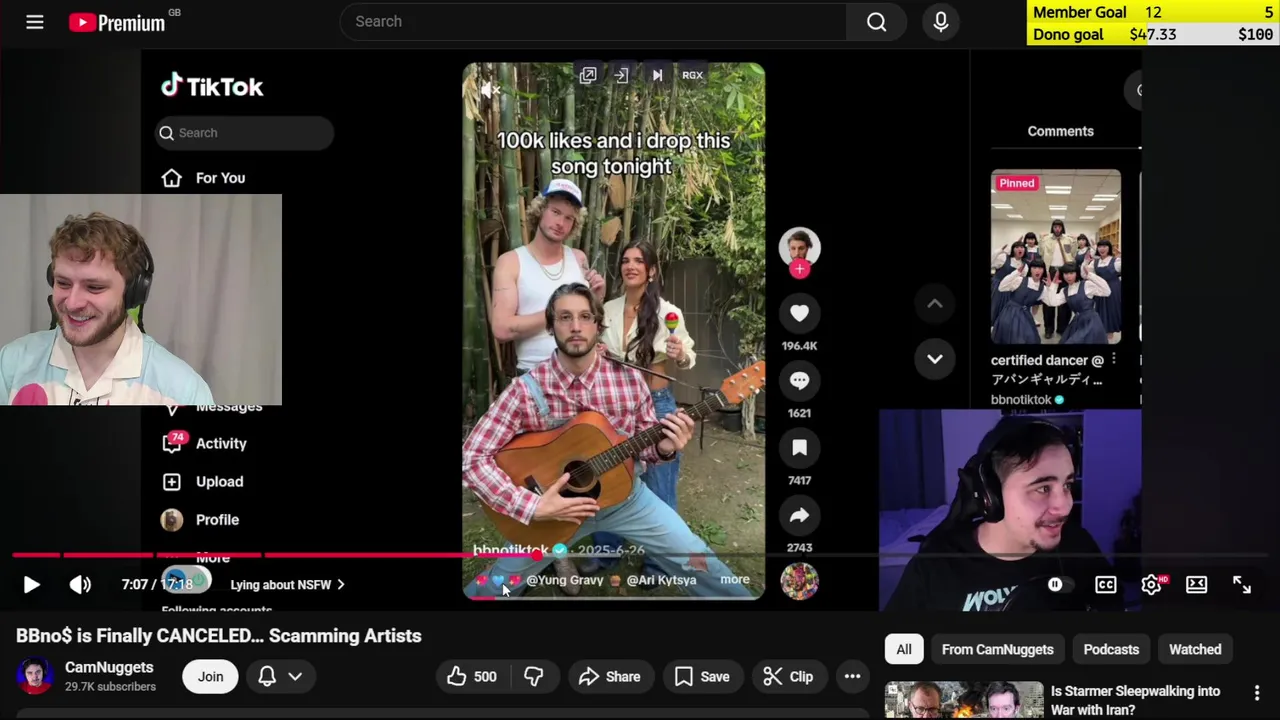Open player settings gear
1280x720 pixels.
[x=1152, y=585]
